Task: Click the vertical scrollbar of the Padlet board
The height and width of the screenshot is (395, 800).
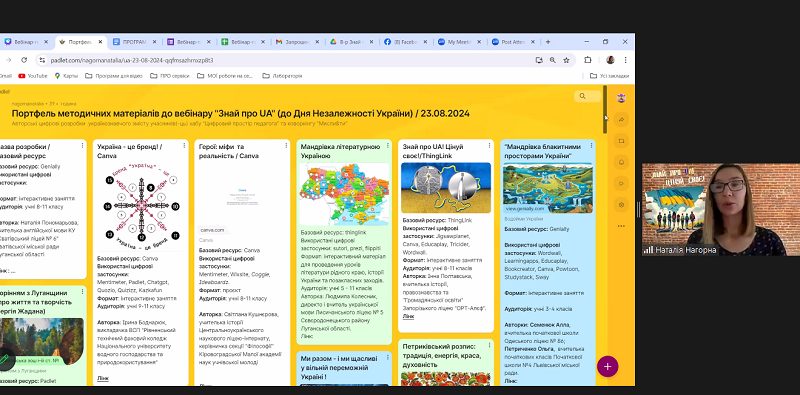Action: (x=605, y=110)
